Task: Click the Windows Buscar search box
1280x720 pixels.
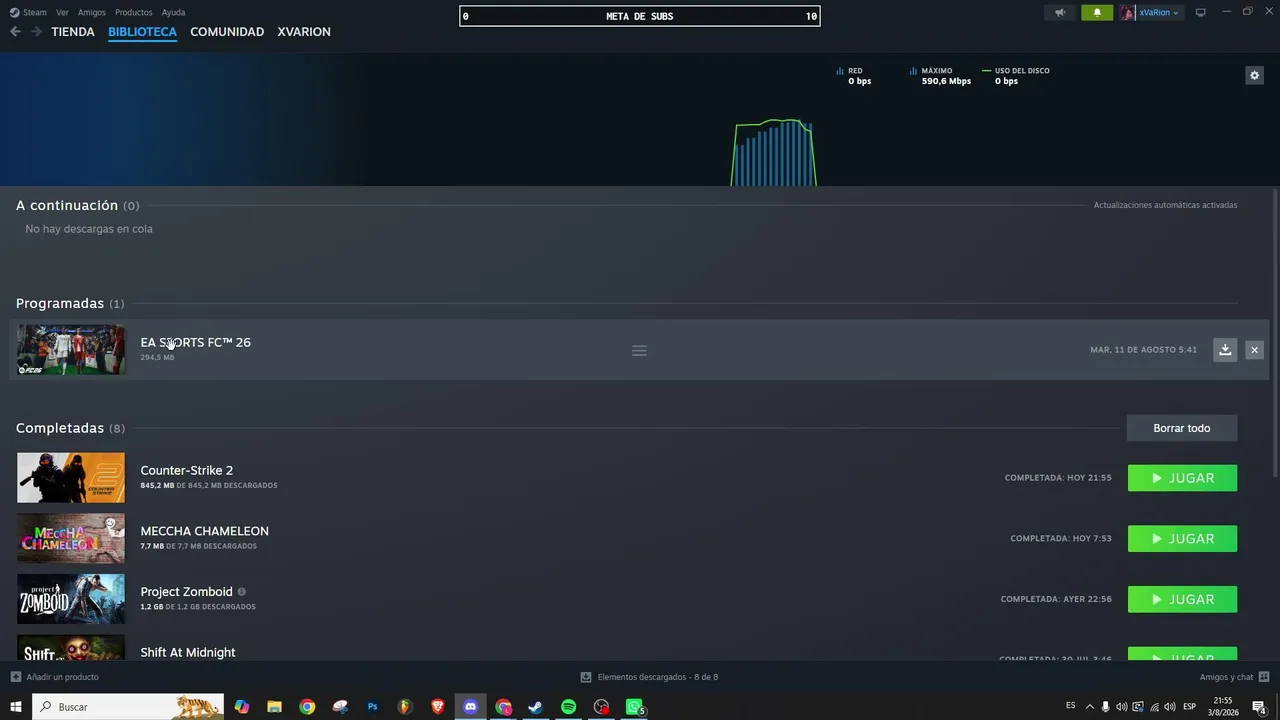Action: (128, 707)
